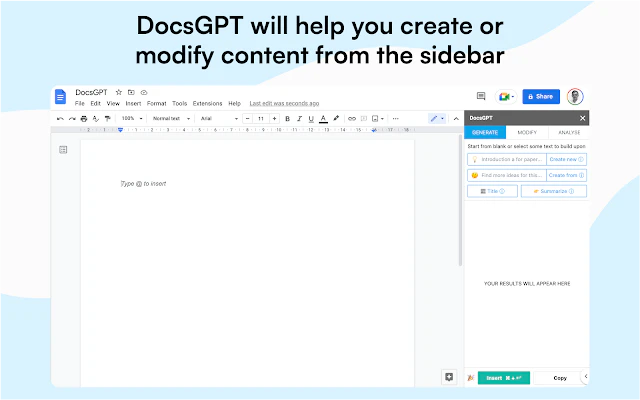Viewport: 640px width, 400px height.
Task: Open the zoom level dropdown
Action: tap(132, 119)
